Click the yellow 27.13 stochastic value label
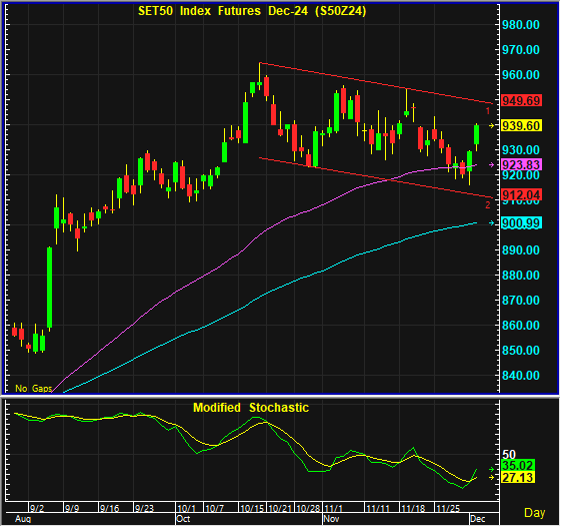The image size is (561, 527). tap(518, 478)
